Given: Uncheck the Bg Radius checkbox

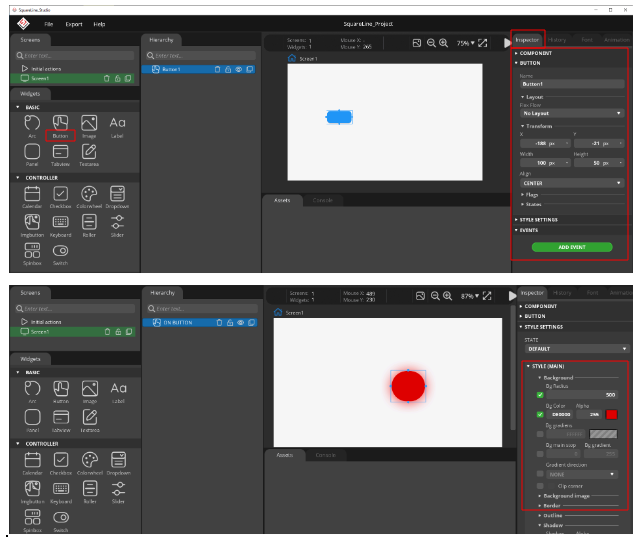Looking at the screenshot, I should click(540, 395).
